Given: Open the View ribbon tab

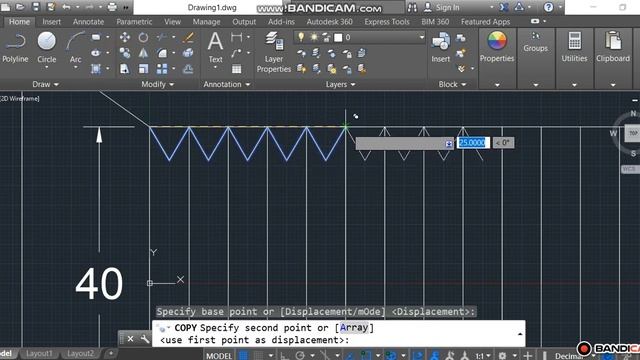Looking at the screenshot, I should (172, 22).
